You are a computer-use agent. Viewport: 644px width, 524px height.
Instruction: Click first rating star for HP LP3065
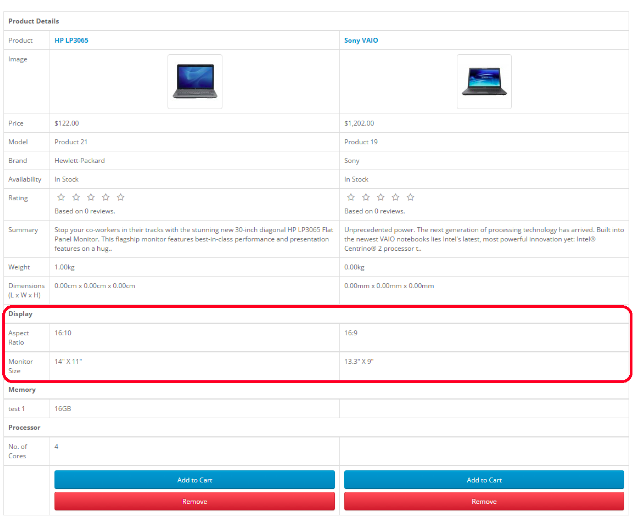[61, 197]
